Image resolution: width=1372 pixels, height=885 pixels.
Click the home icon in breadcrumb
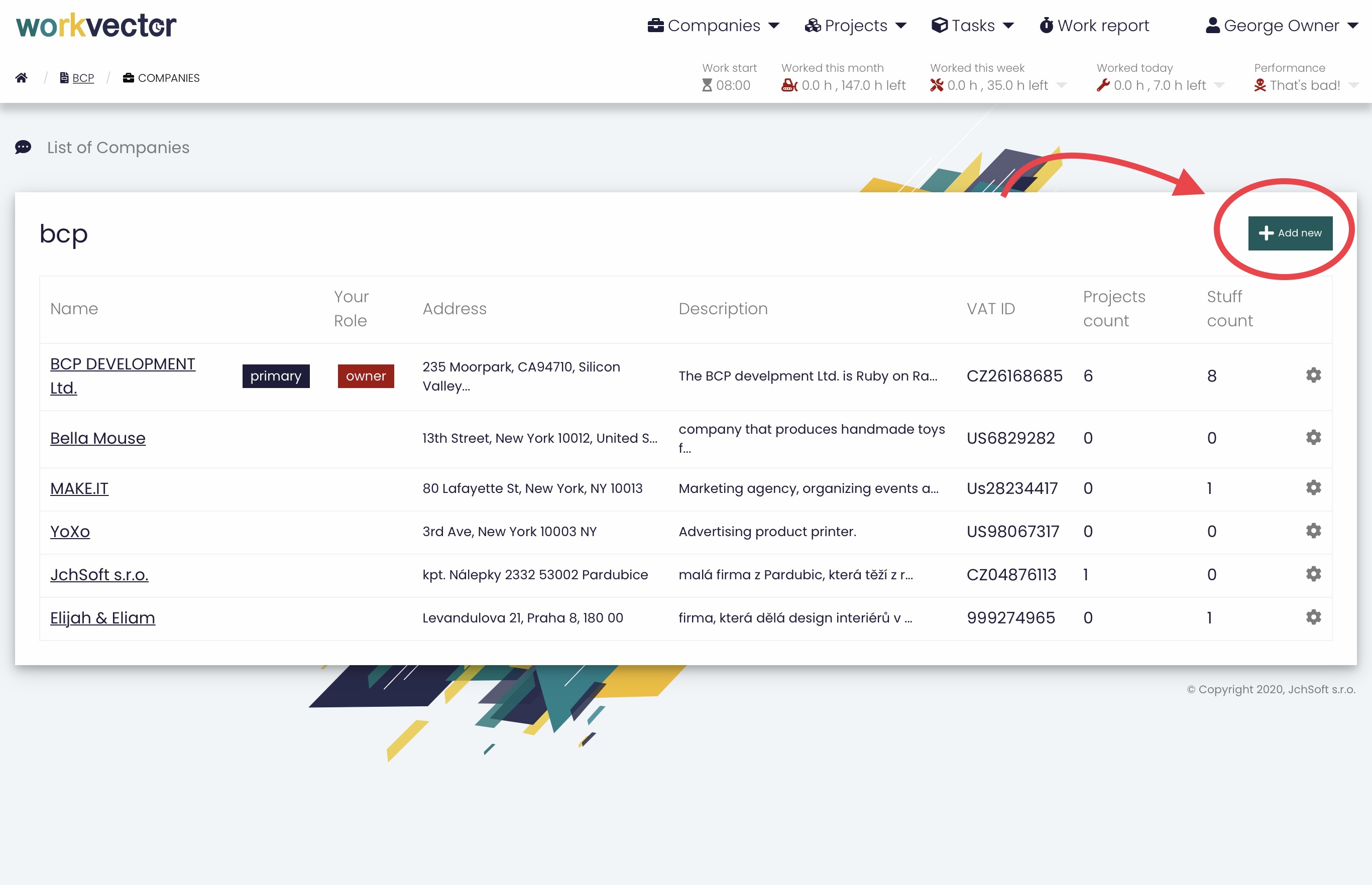[21, 78]
